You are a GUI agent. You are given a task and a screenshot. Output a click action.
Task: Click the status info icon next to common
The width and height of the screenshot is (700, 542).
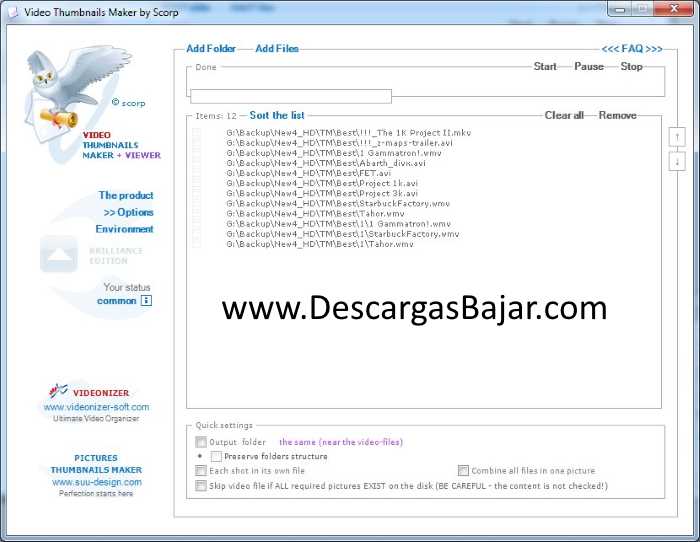(146, 300)
